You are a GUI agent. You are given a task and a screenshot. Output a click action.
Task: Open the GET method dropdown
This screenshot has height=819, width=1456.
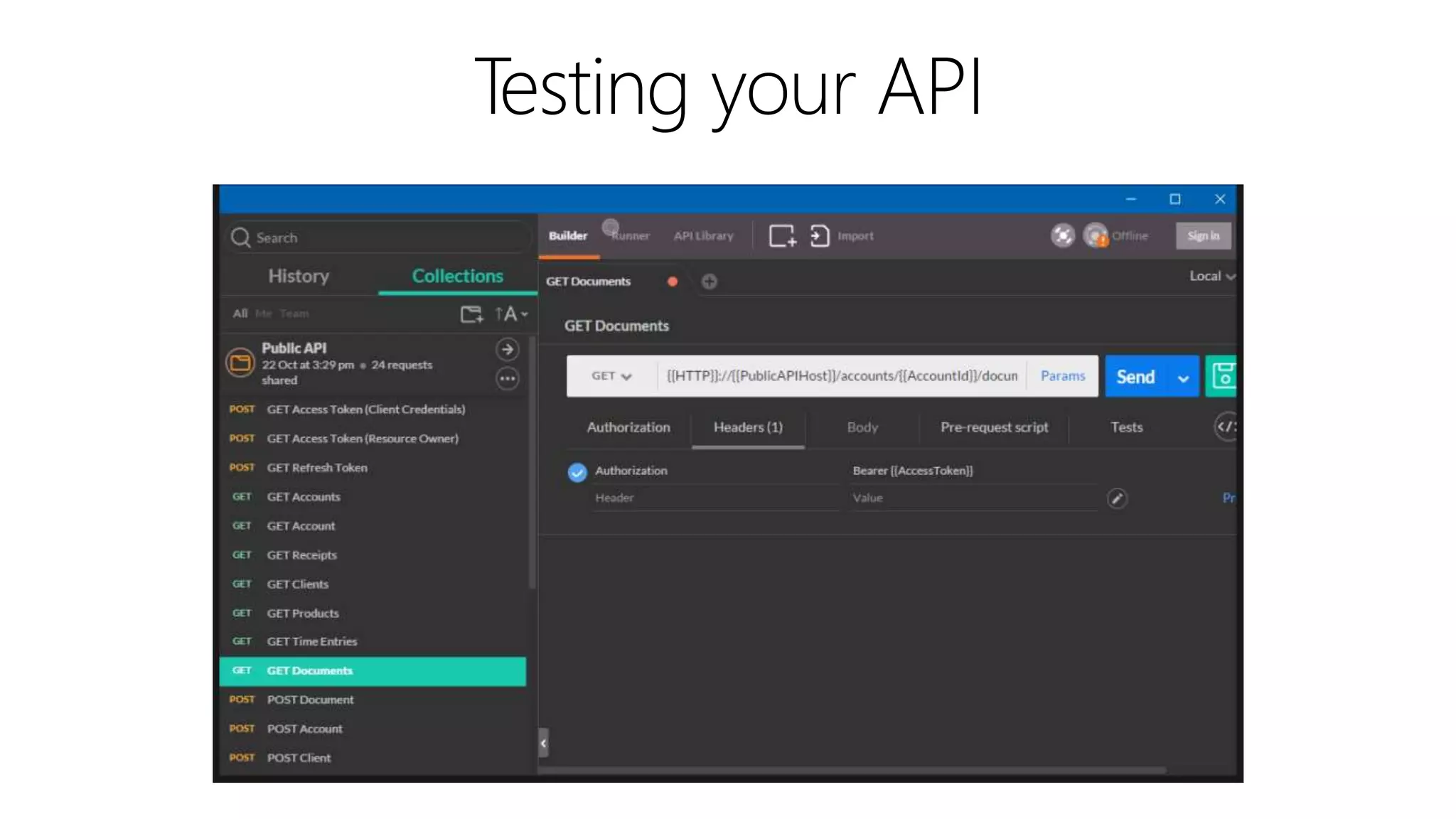point(611,376)
